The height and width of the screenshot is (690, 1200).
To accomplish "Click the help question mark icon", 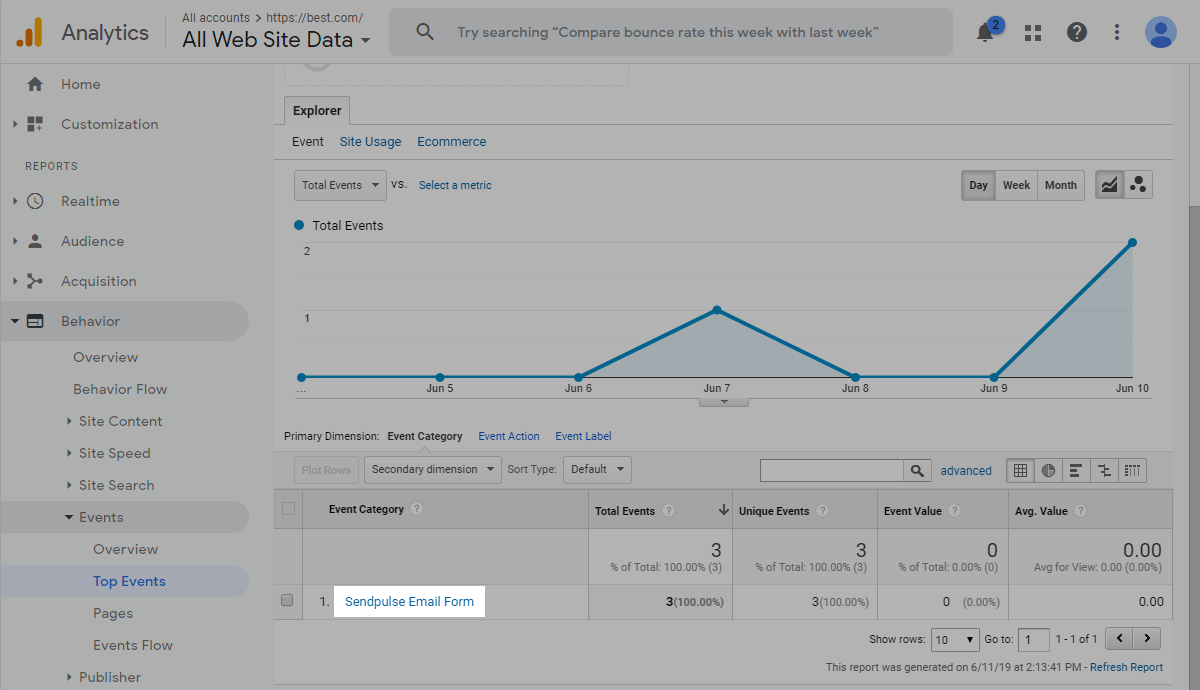I will [1077, 32].
